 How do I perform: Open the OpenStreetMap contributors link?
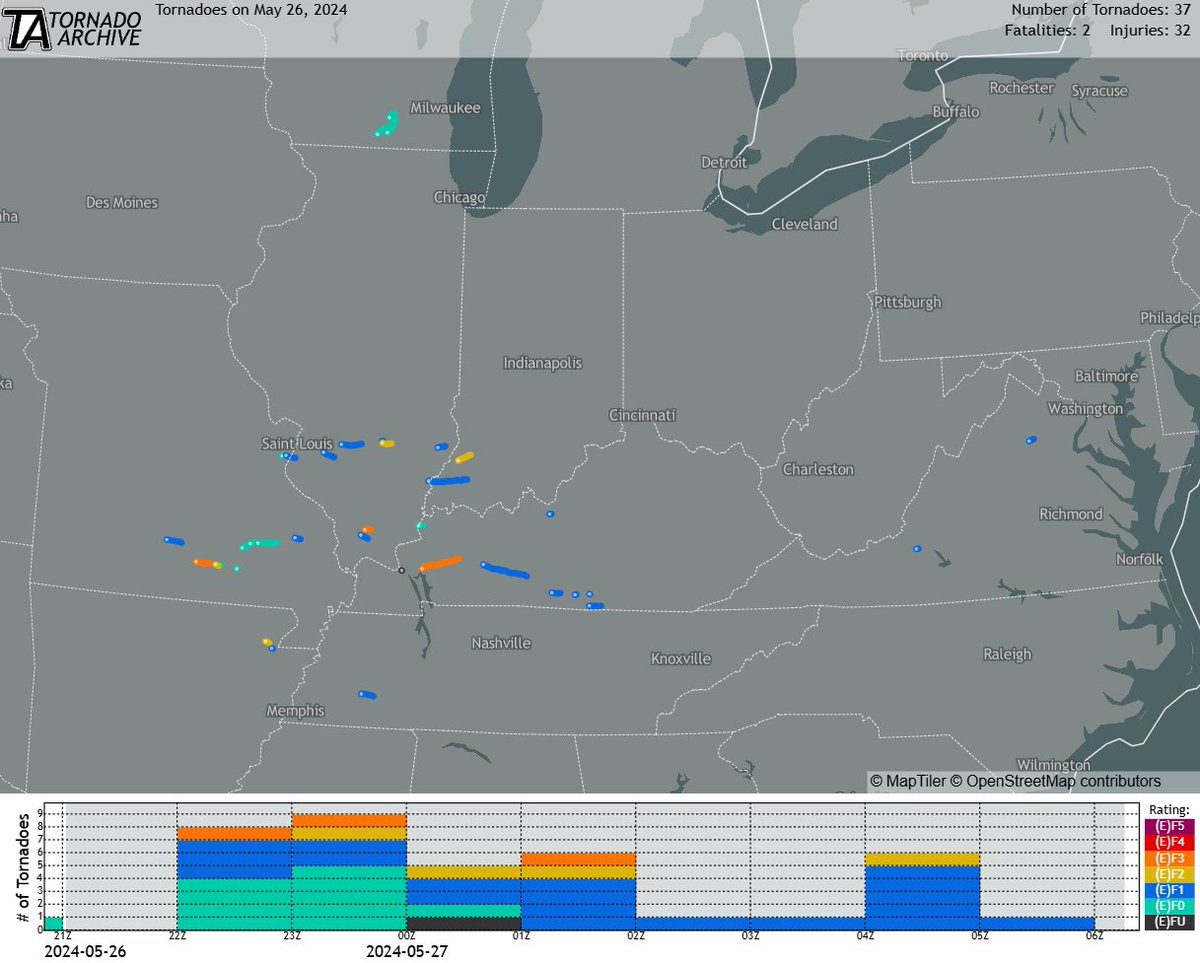point(1055,781)
